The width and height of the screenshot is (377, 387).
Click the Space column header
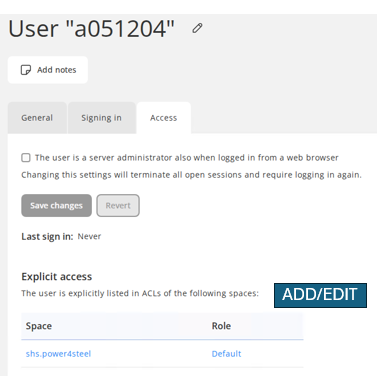tap(39, 326)
